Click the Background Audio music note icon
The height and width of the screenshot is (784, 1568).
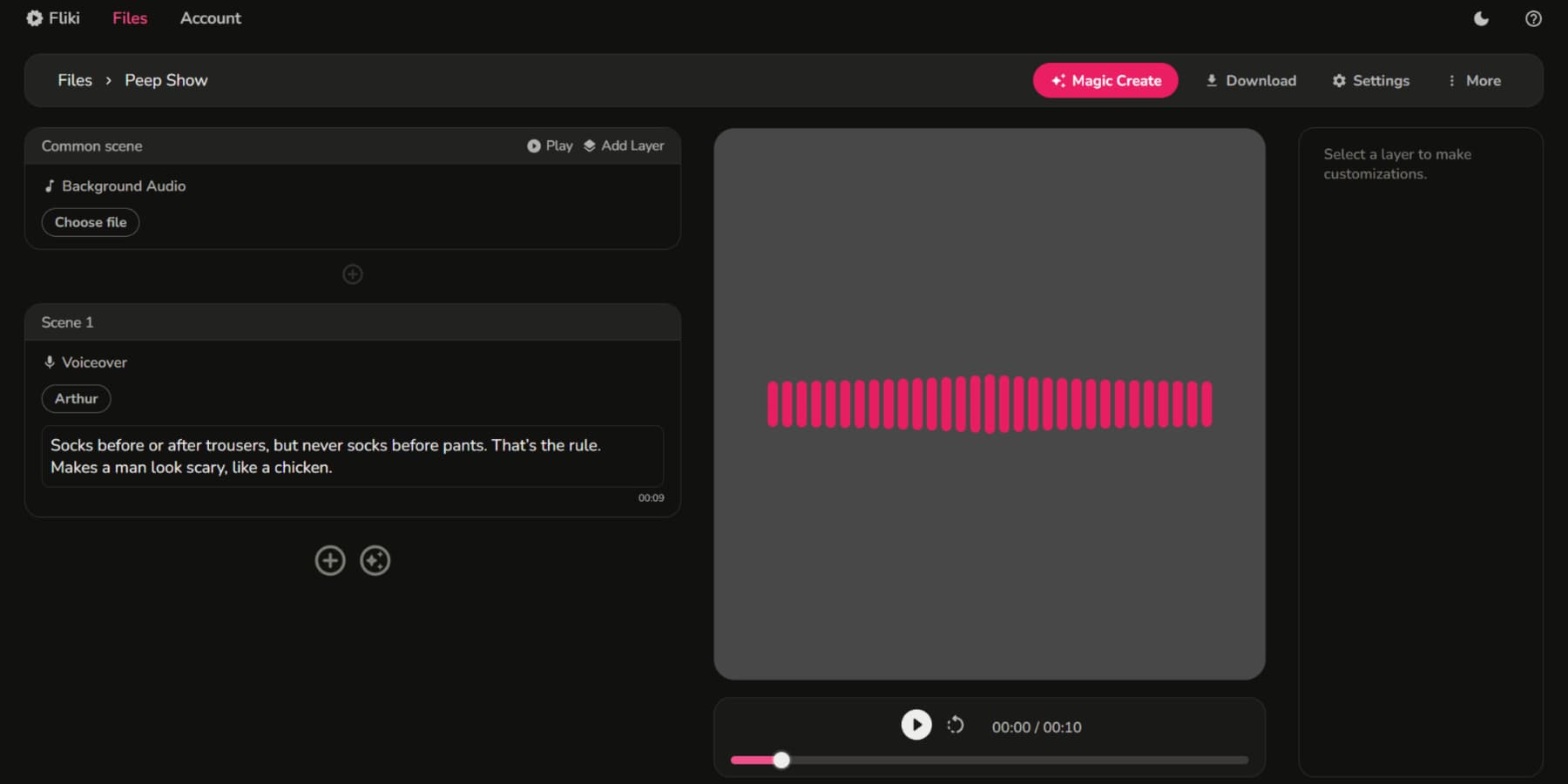(x=50, y=186)
